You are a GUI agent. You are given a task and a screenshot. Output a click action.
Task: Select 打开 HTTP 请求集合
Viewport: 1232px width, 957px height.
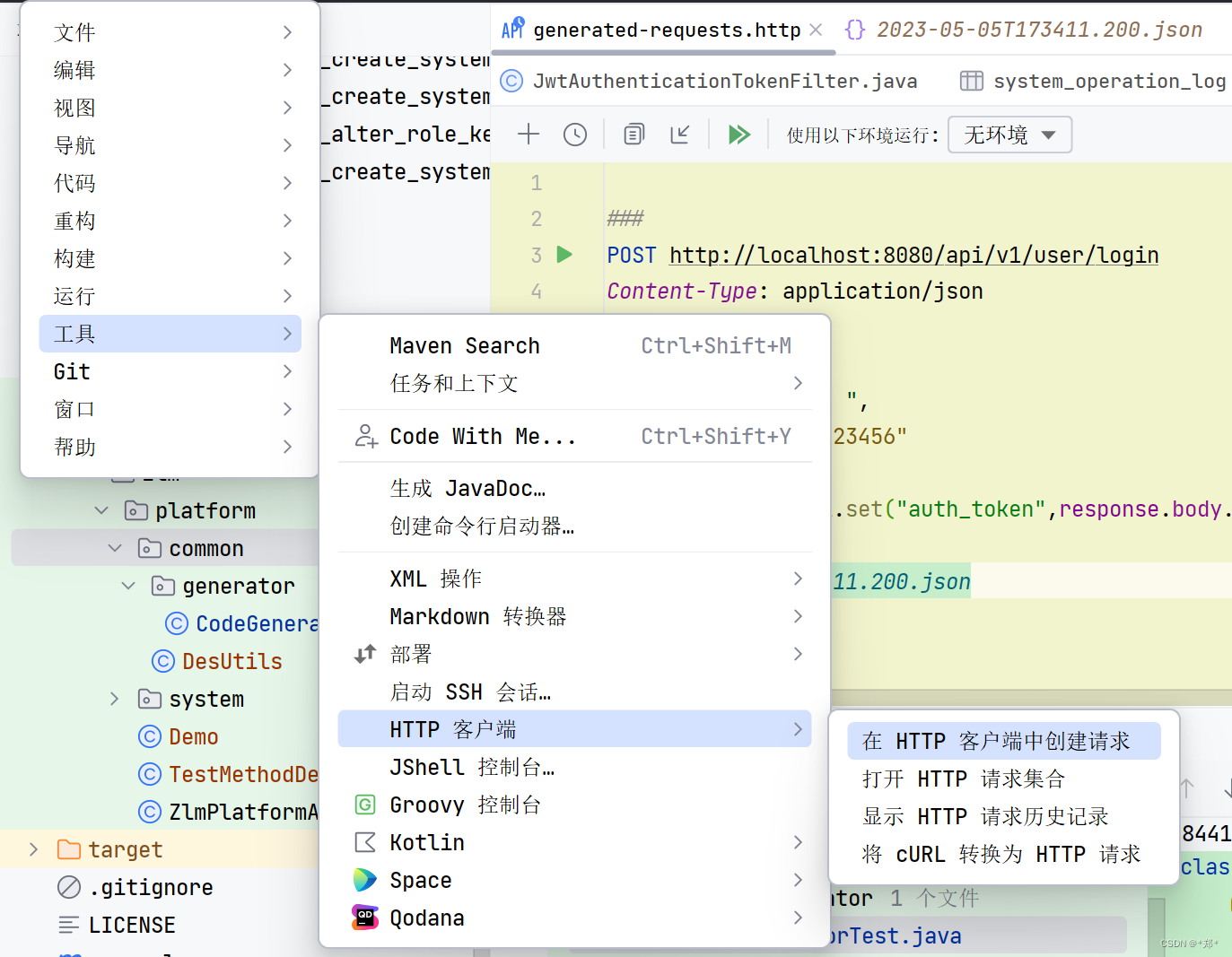[1004, 779]
